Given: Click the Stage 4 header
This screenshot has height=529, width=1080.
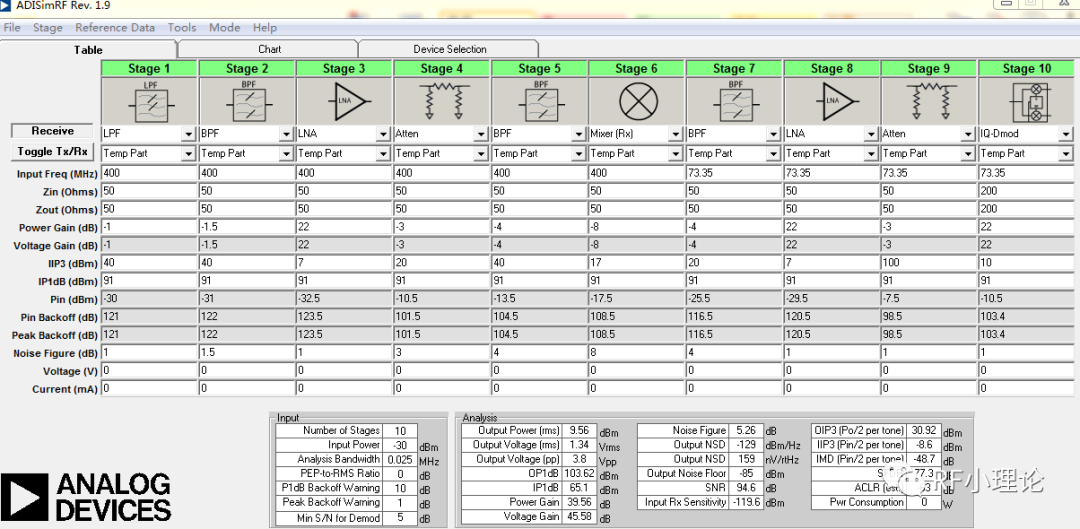Looking at the screenshot, I should point(442,68).
